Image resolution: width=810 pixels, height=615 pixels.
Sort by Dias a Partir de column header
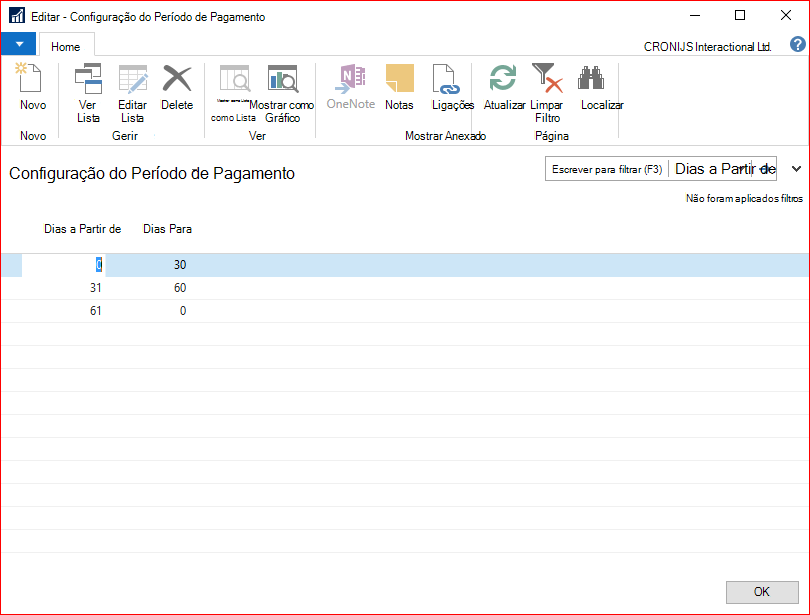point(83,229)
